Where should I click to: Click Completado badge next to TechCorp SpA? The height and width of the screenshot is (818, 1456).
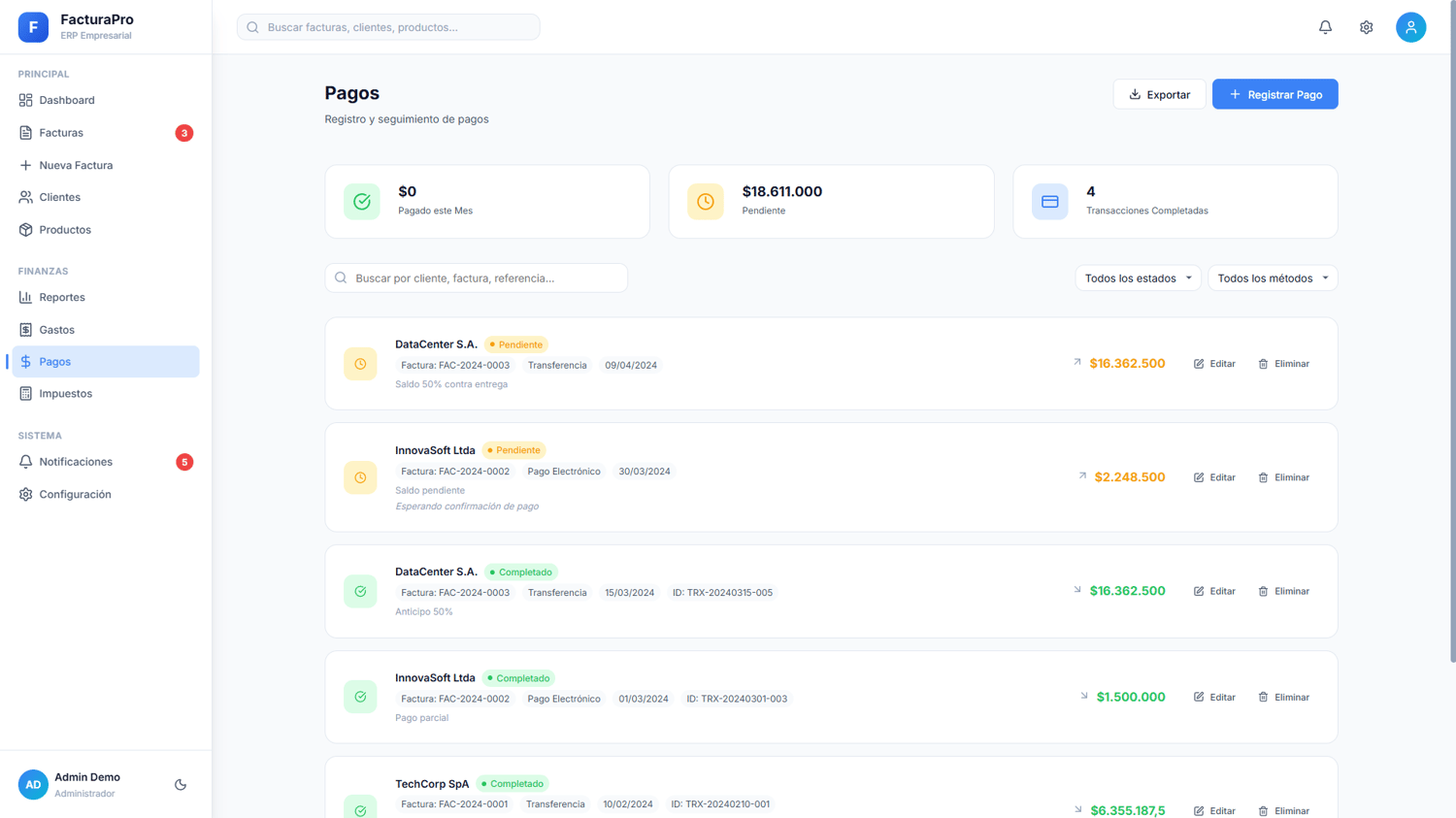tap(513, 784)
